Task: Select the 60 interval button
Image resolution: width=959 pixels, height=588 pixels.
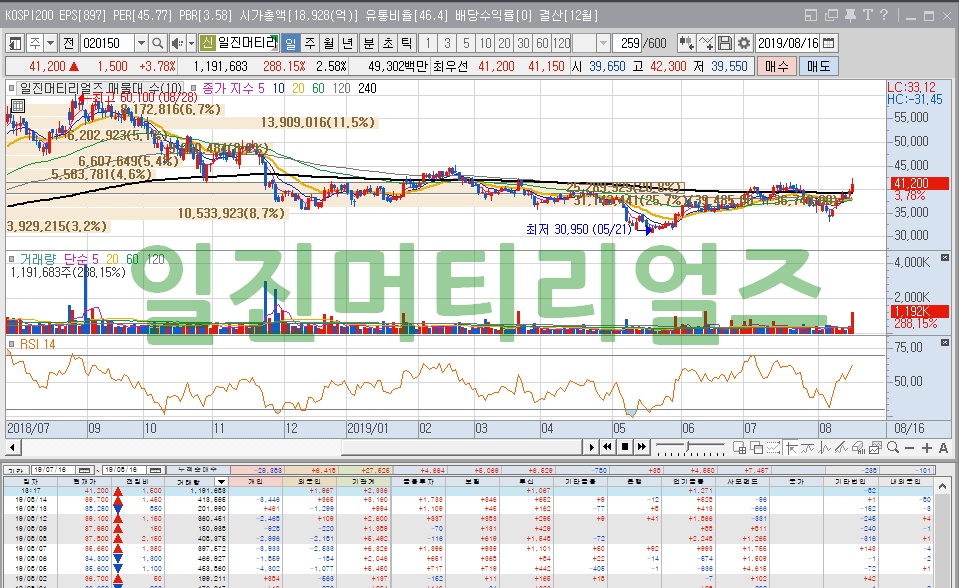Action: pyautogui.click(x=542, y=43)
